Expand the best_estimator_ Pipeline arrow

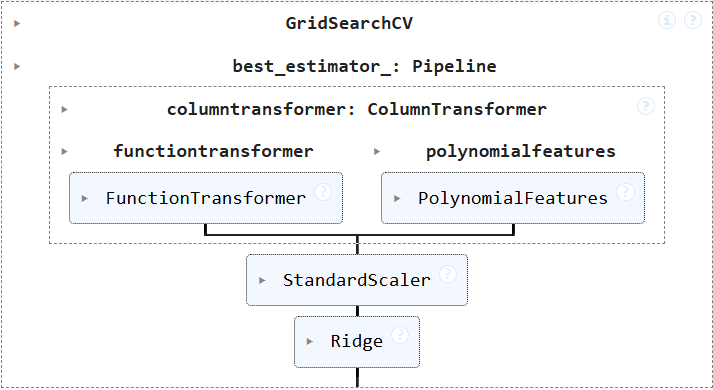[17, 66]
